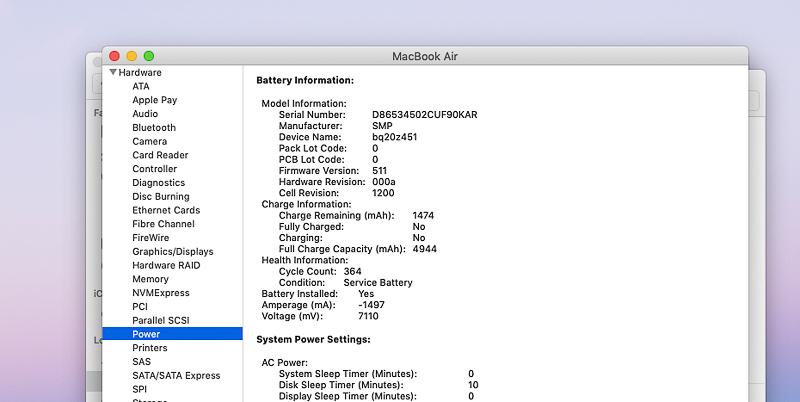Click the Fully Charged label
Screen dimensions: 800x402
point(311,227)
